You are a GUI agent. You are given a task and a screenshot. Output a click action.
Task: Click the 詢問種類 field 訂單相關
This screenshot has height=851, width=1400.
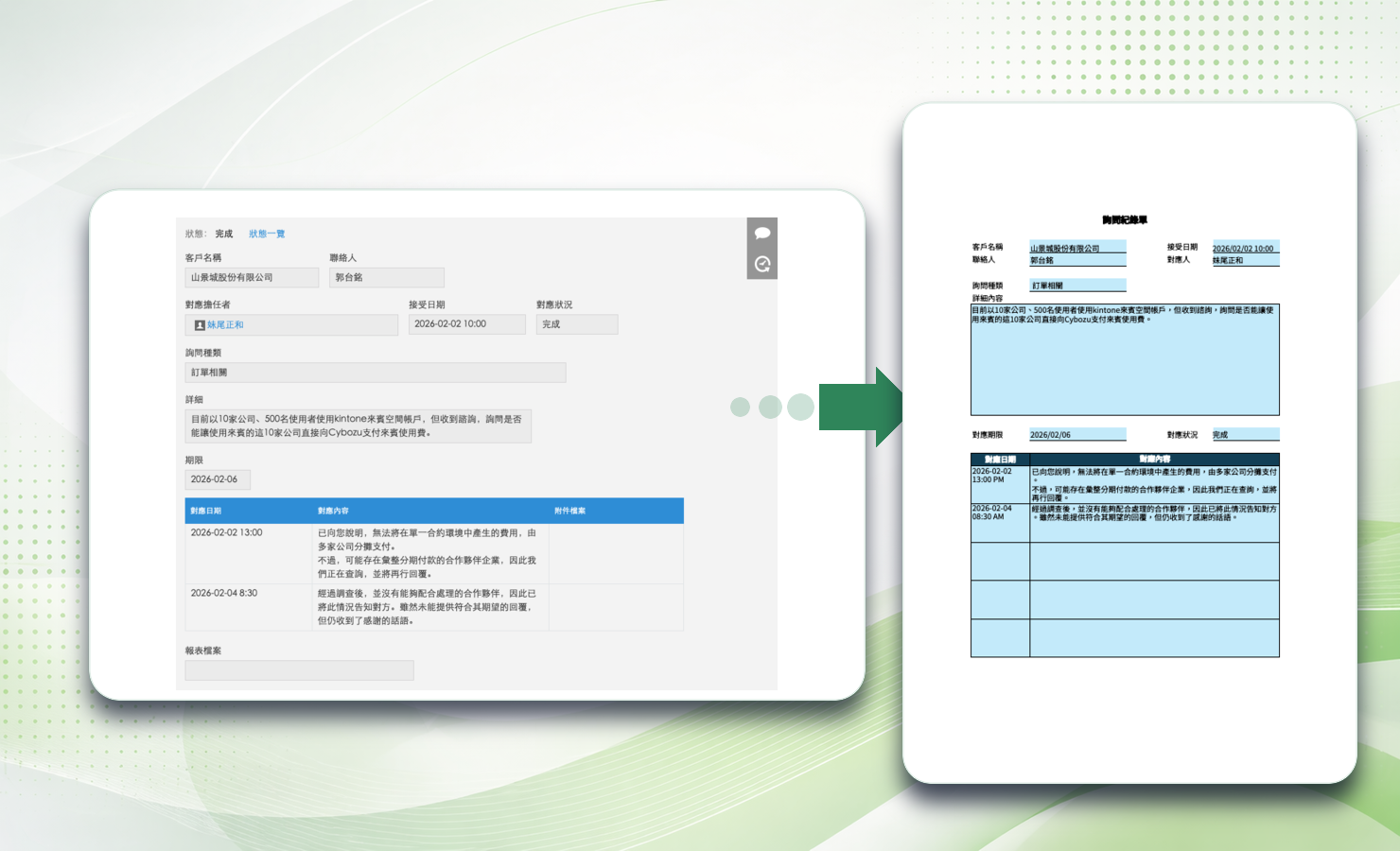376,373
